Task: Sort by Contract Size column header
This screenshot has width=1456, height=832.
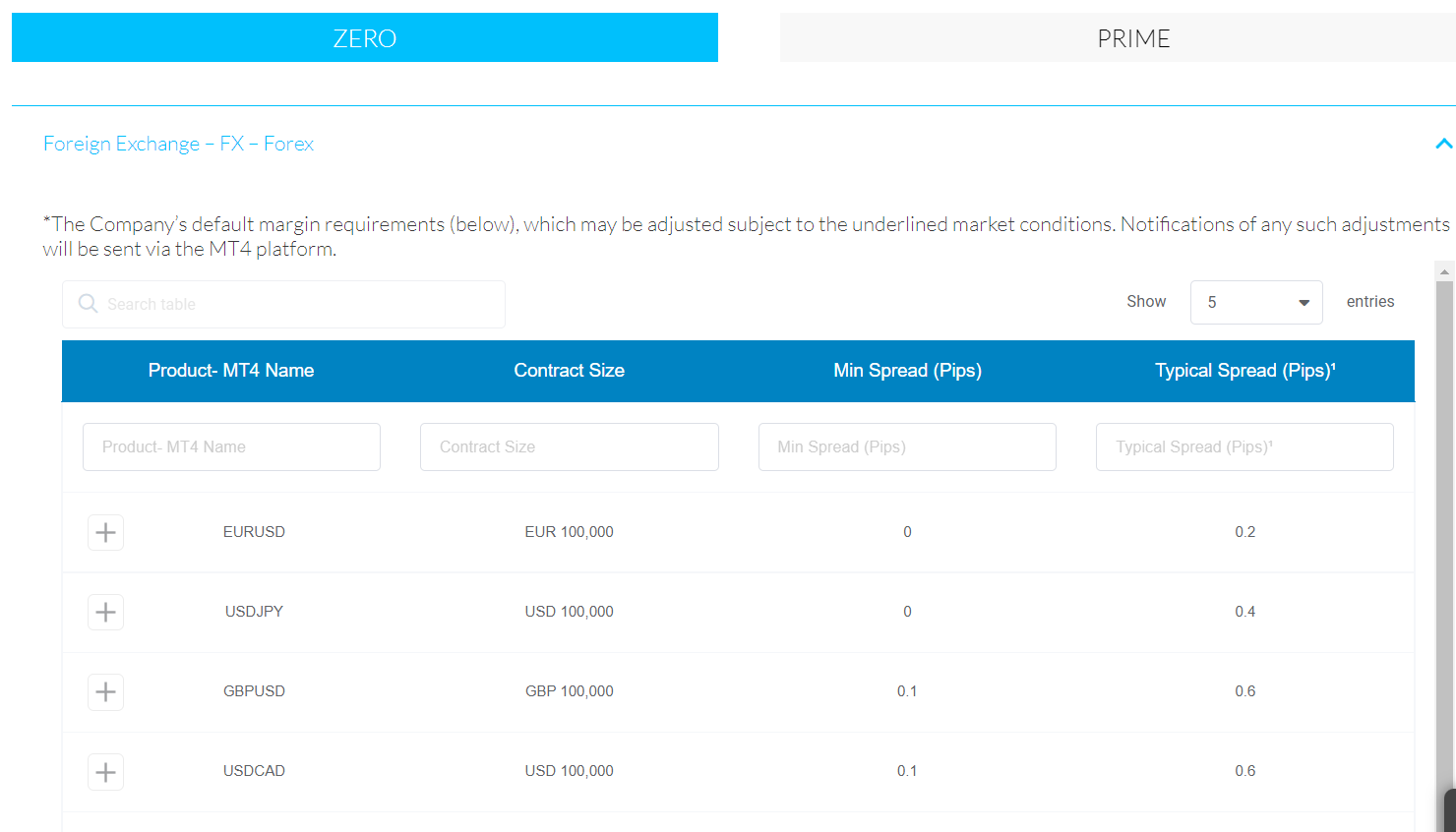Action: click(x=569, y=371)
